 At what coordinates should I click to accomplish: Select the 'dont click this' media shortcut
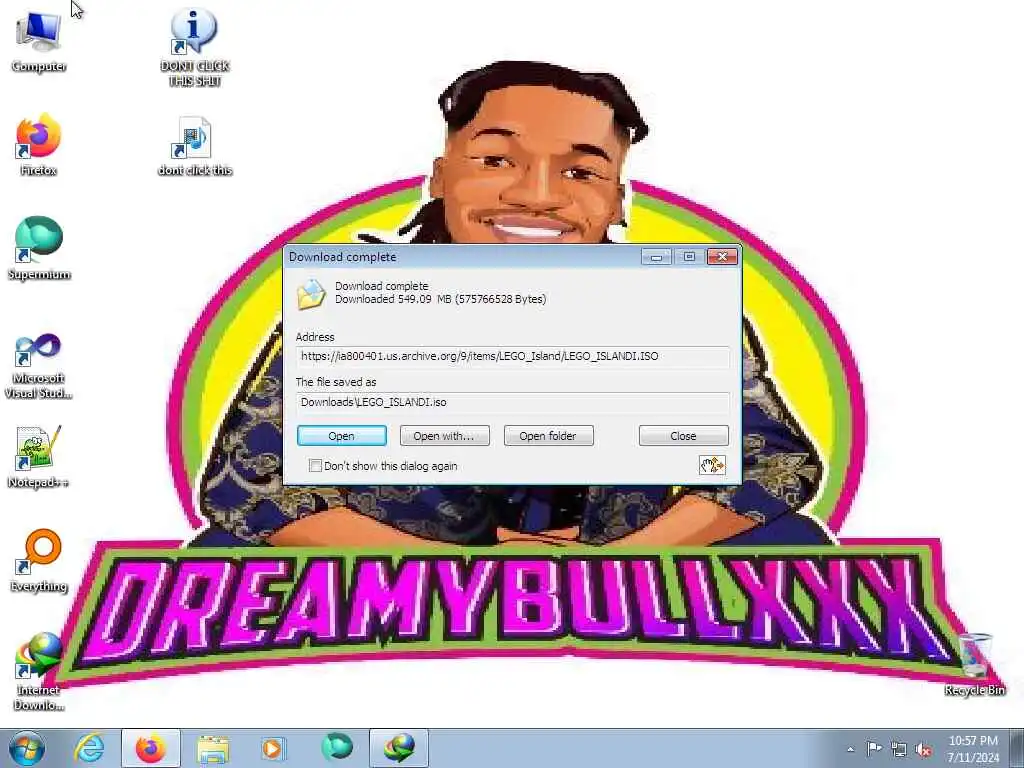click(195, 145)
